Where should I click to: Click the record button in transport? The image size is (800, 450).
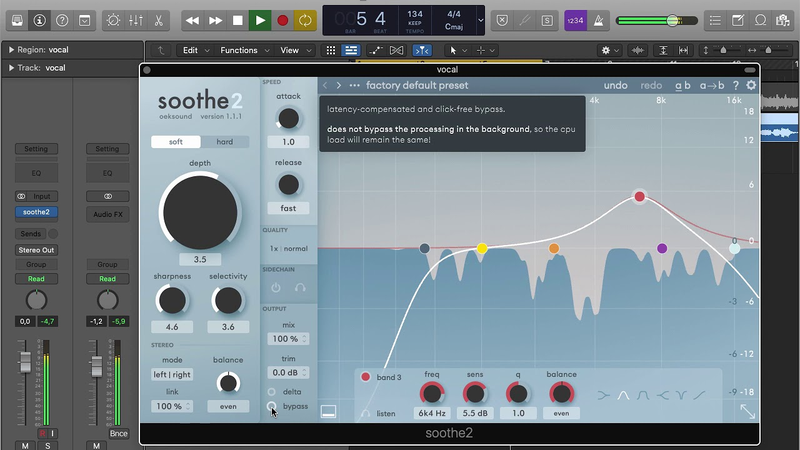(282, 20)
